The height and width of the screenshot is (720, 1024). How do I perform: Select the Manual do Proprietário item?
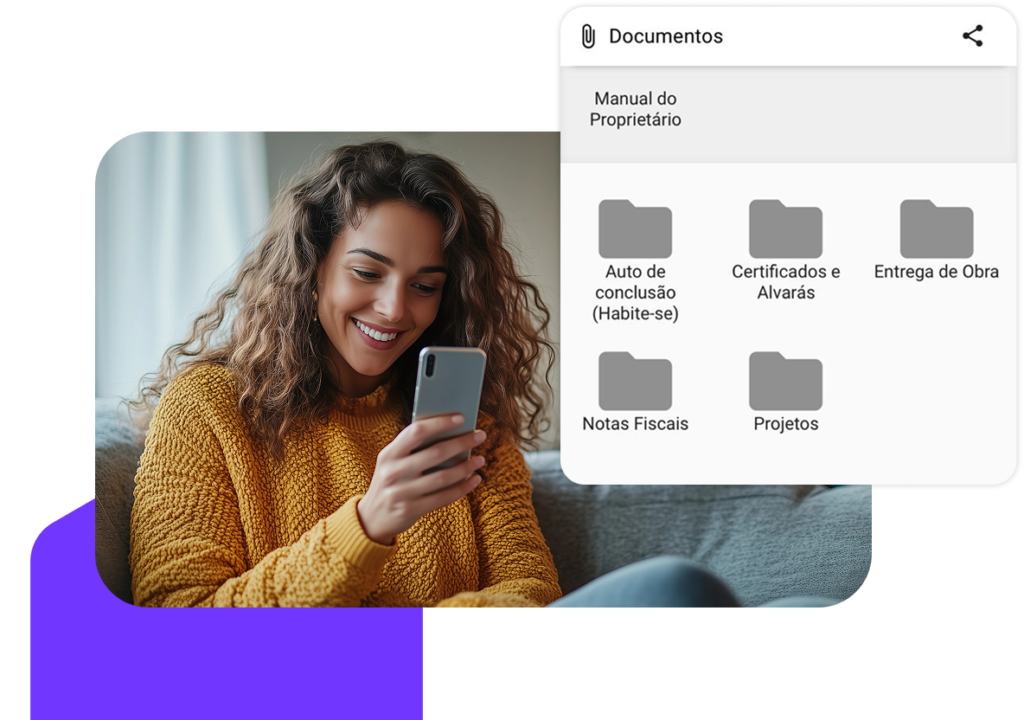click(x=635, y=109)
